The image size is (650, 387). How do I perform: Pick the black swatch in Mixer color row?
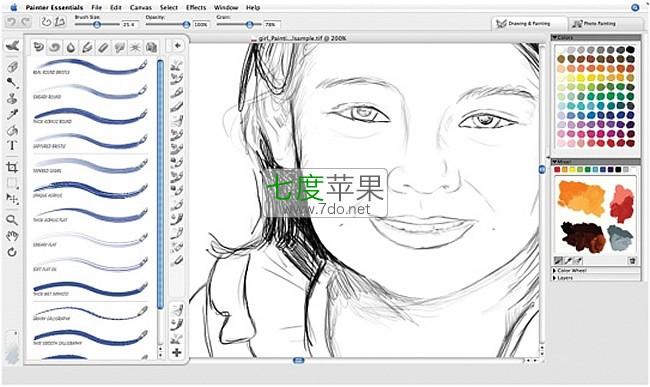coord(618,169)
